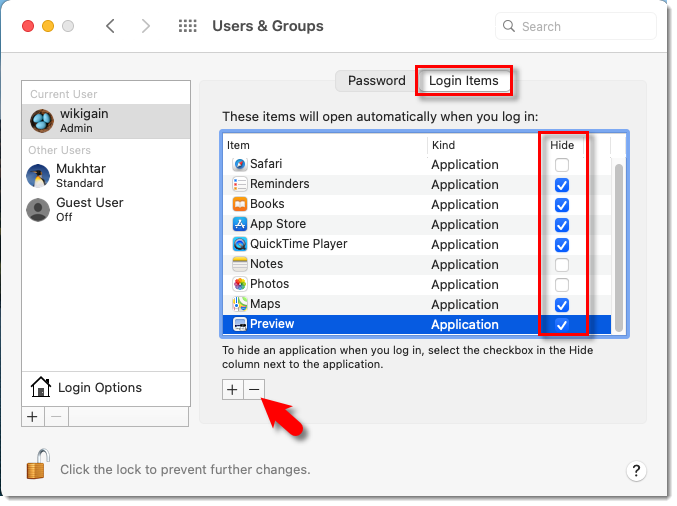Show all preferences grid icon

(x=187, y=26)
